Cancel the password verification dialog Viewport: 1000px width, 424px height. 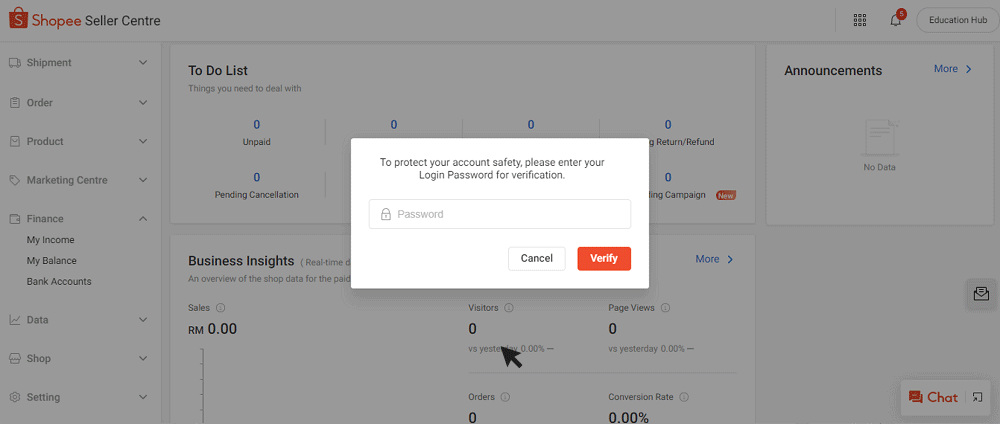(537, 258)
